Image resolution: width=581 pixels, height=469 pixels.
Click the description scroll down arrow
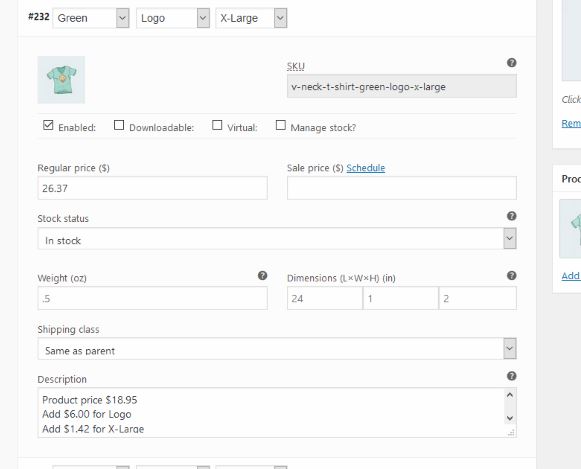510,418
